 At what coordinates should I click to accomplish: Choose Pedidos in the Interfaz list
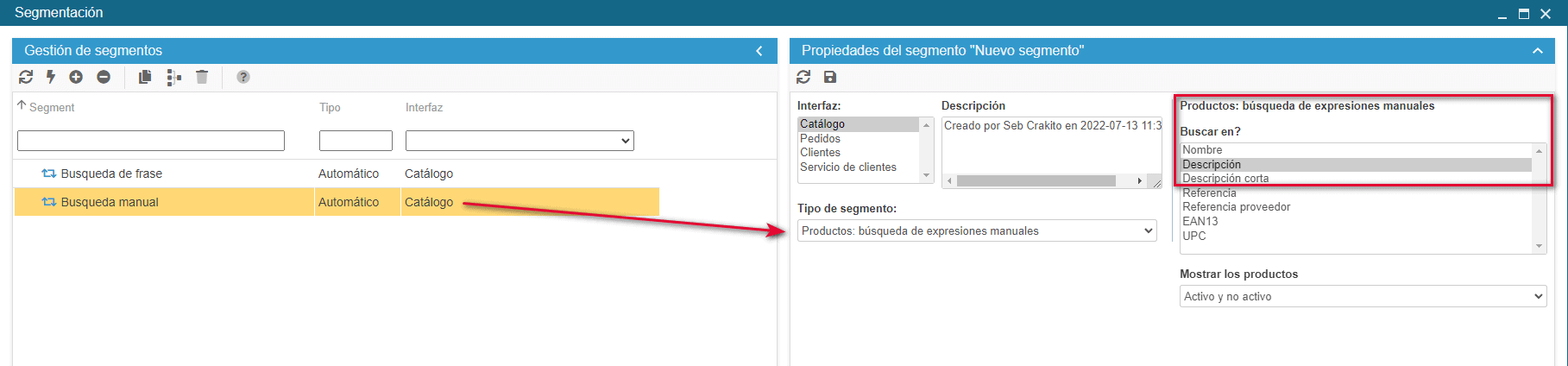821,138
